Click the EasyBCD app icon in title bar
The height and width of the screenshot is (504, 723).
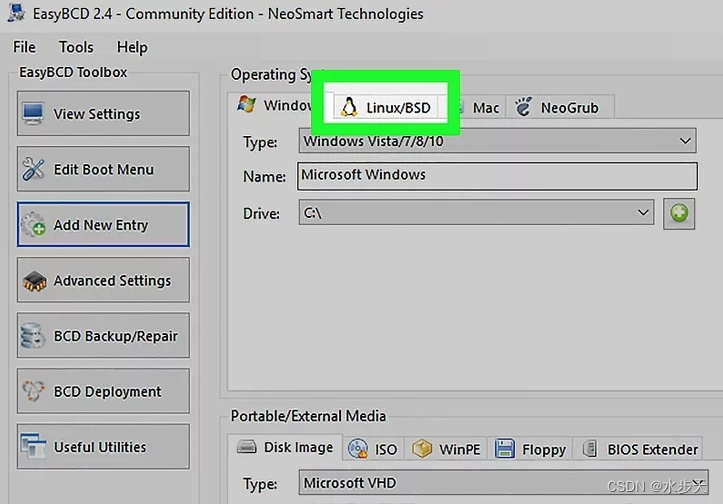17,12
